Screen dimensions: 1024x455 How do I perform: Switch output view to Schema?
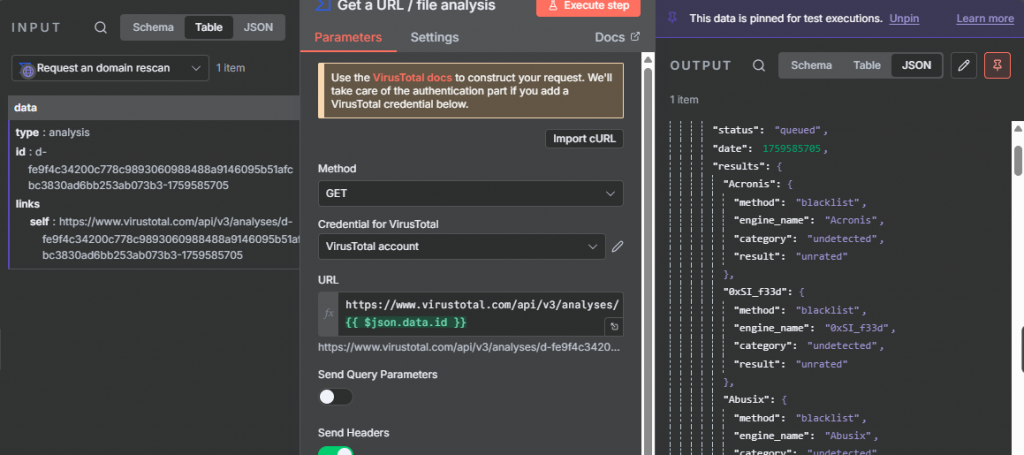(811, 65)
